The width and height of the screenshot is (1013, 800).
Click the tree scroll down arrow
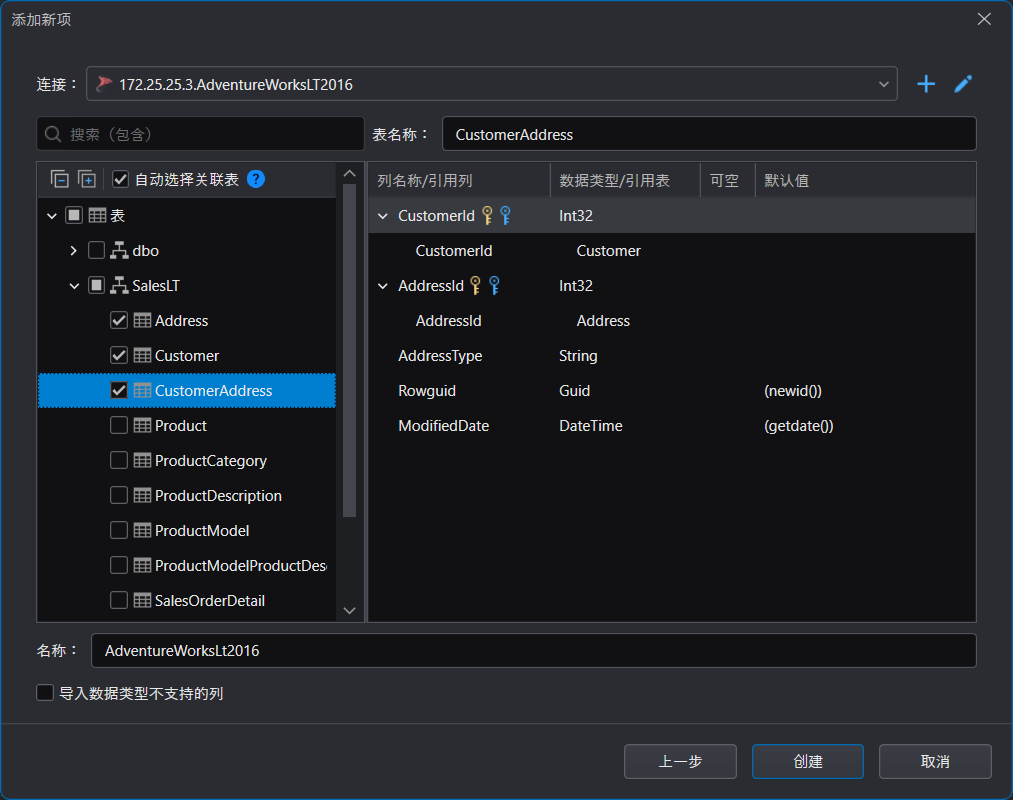tap(350, 611)
